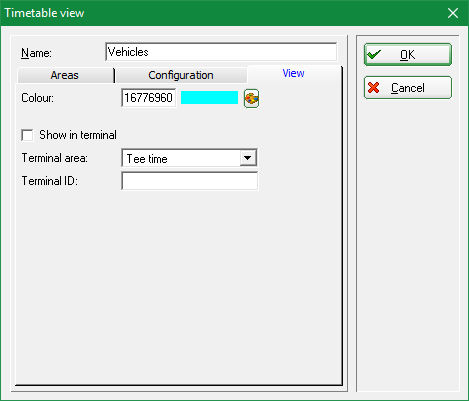Click the Name field containing Vehicles
This screenshot has height=401, width=469.
pyautogui.click(x=221, y=52)
